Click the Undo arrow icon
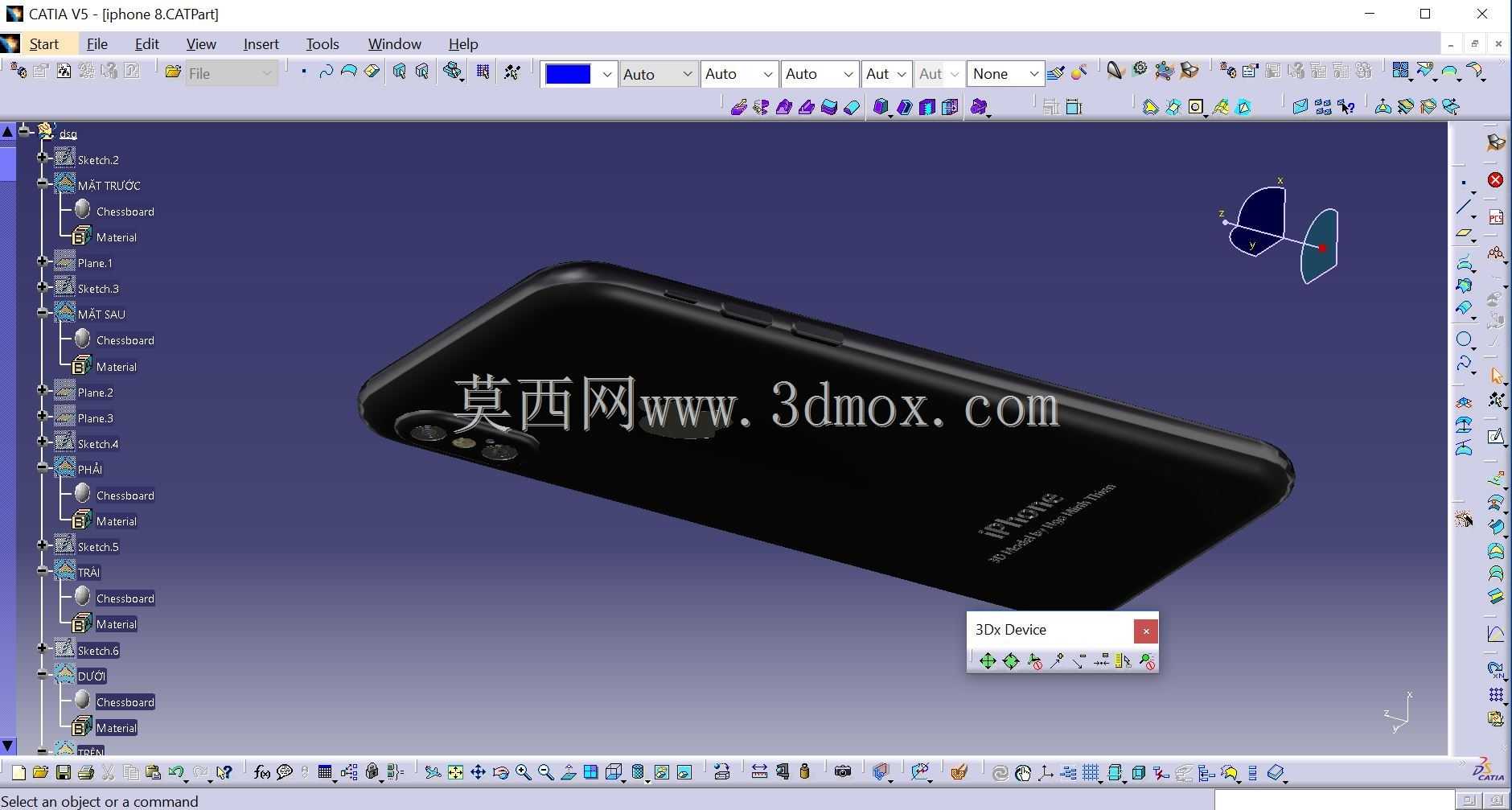The height and width of the screenshot is (810, 1512). pos(176,772)
